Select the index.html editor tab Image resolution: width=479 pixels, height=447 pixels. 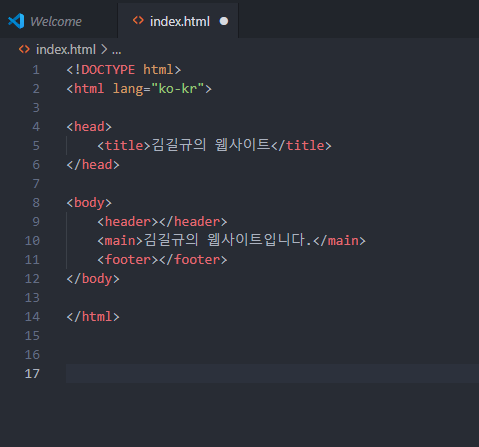178,21
